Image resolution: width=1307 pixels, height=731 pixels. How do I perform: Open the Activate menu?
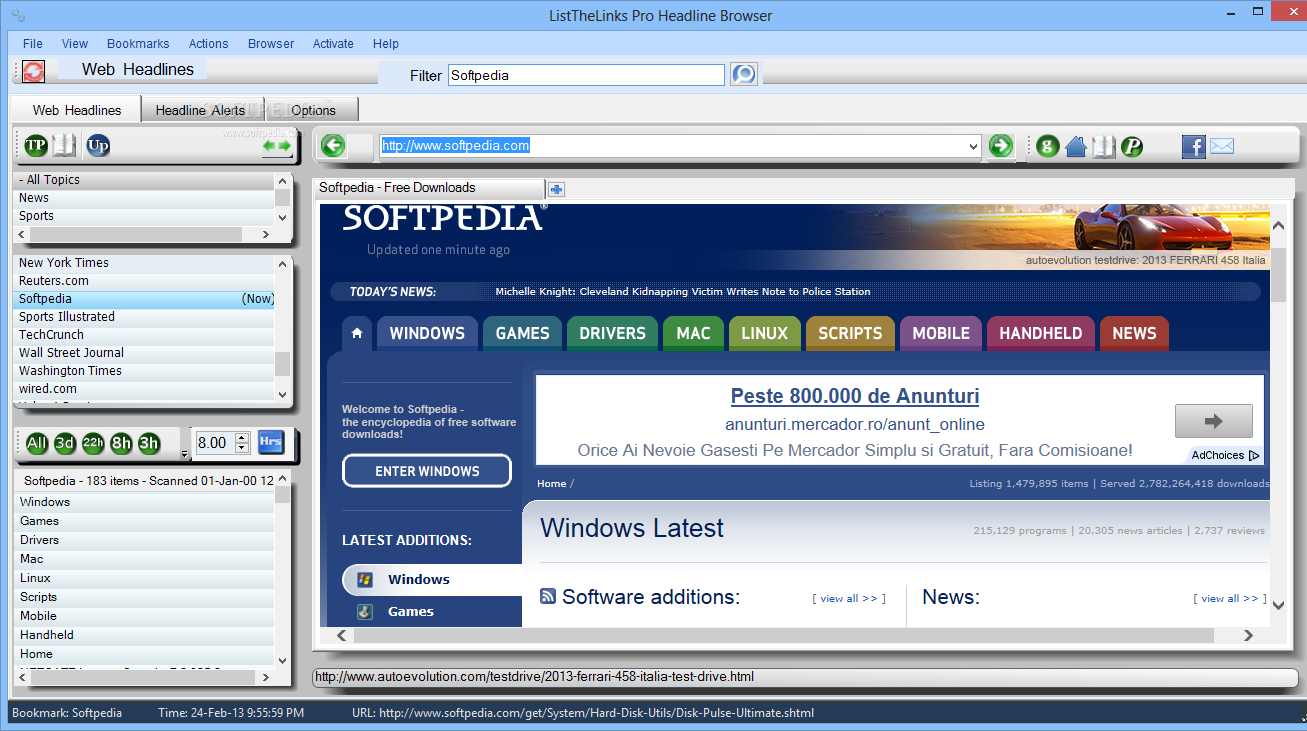tap(333, 43)
